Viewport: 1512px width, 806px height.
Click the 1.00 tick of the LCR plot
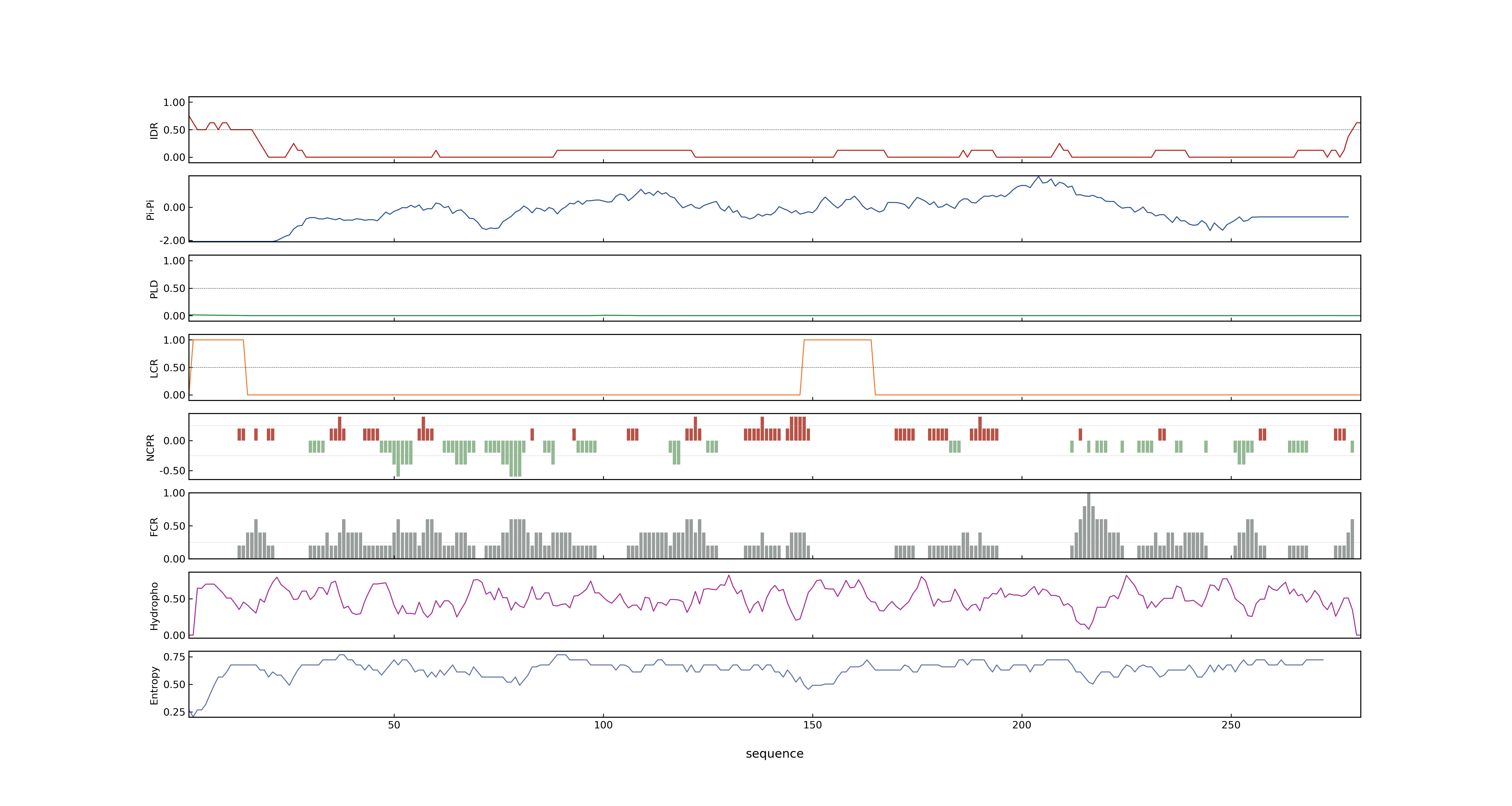(174, 340)
